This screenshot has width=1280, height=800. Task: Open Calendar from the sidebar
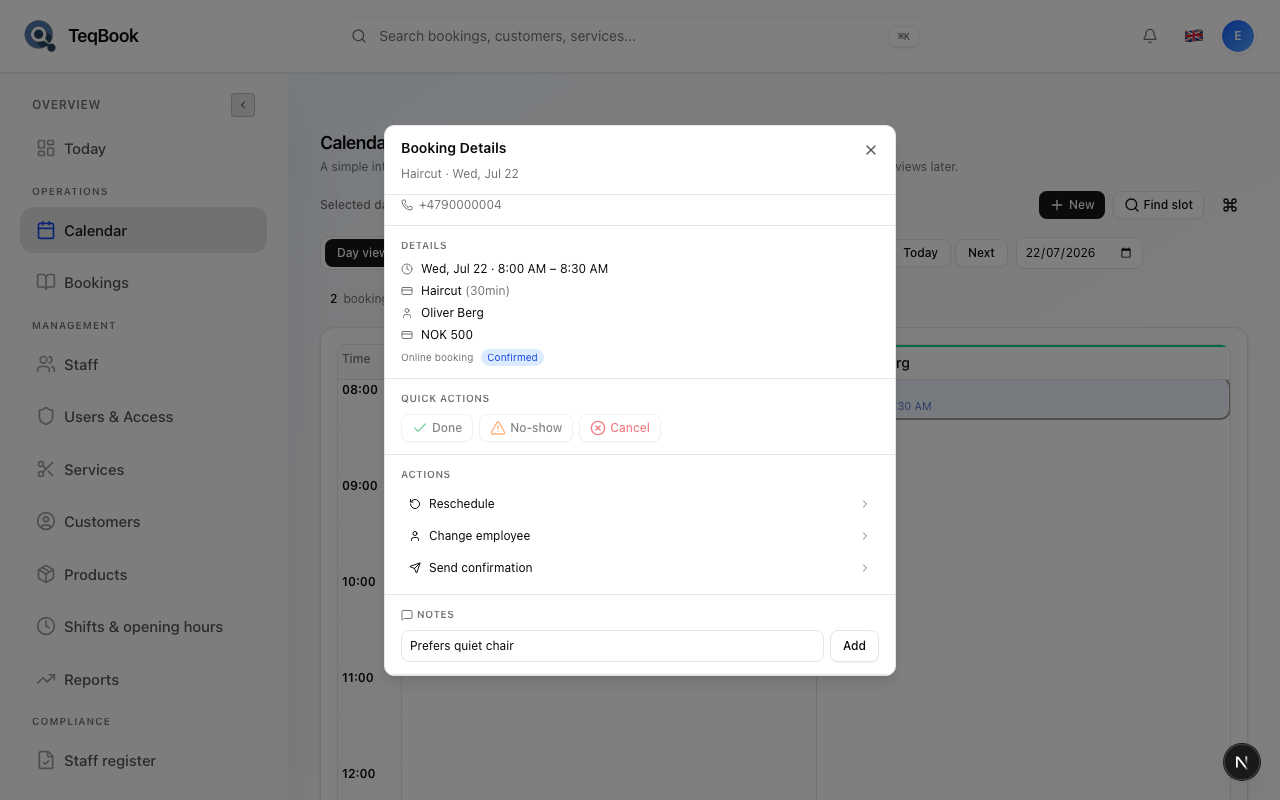pyautogui.click(x=143, y=230)
